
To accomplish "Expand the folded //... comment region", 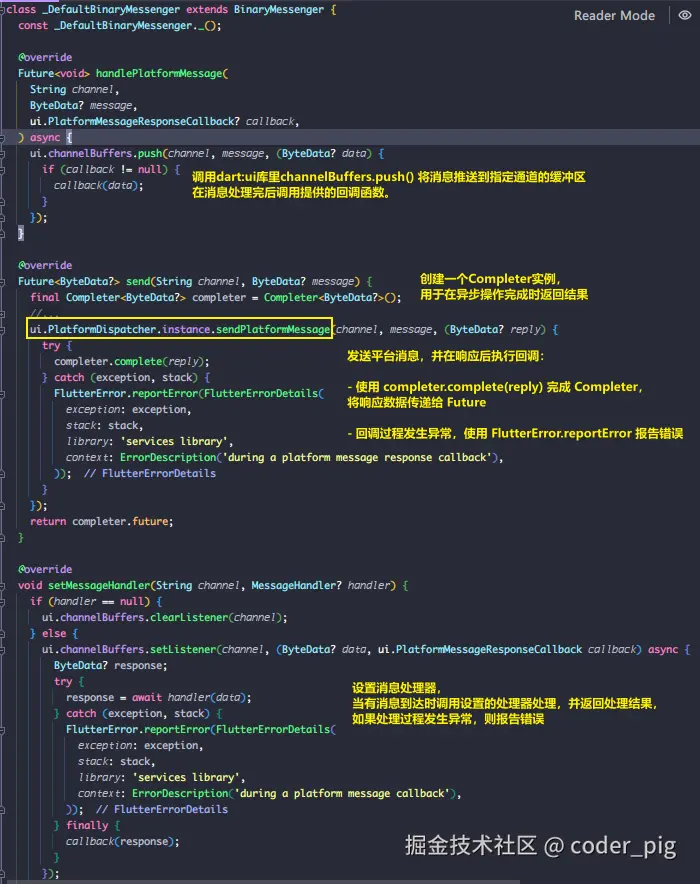I will click(x=2, y=313).
